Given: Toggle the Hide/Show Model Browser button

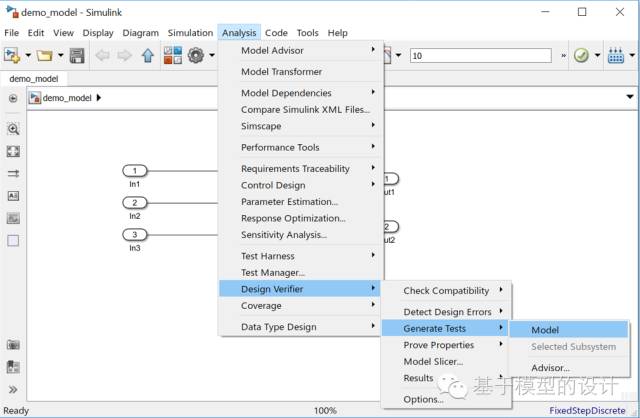Looking at the screenshot, I should point(13,99).
